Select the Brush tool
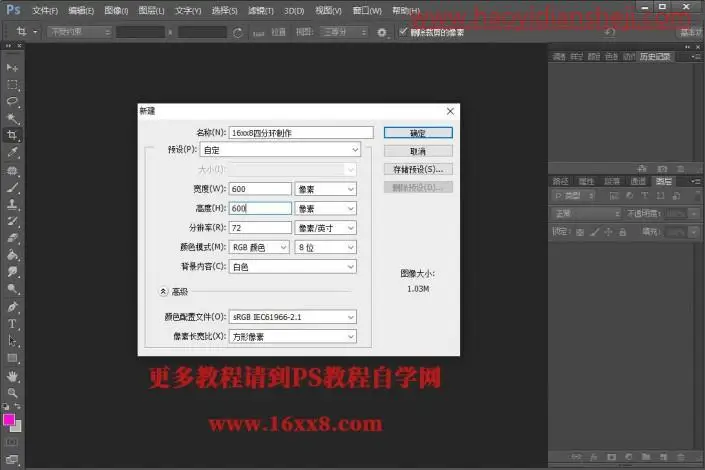Screen dimensions: 705x470 click(12, 187)
